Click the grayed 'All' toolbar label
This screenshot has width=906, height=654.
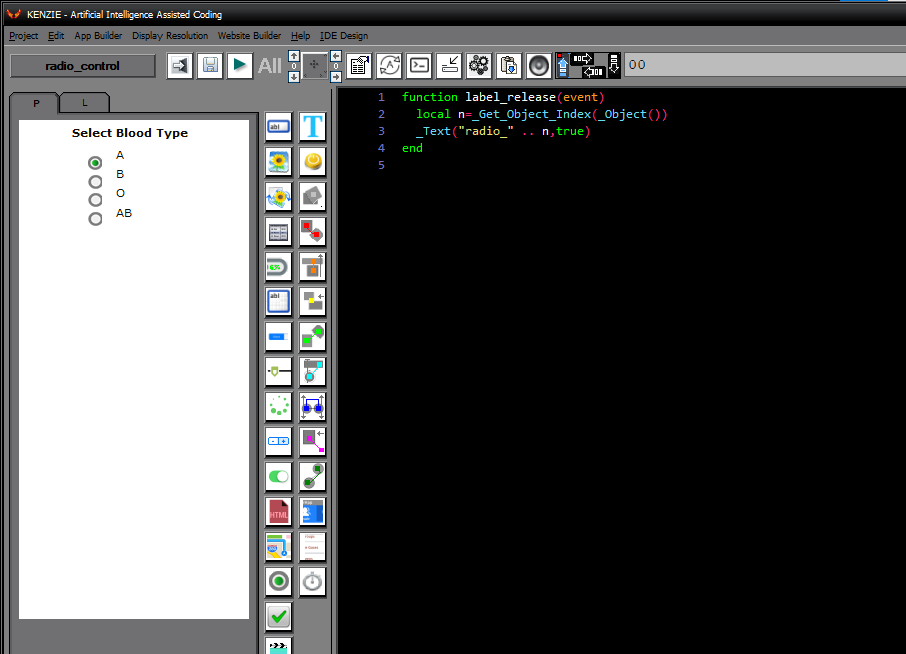[x=270, y=66]
